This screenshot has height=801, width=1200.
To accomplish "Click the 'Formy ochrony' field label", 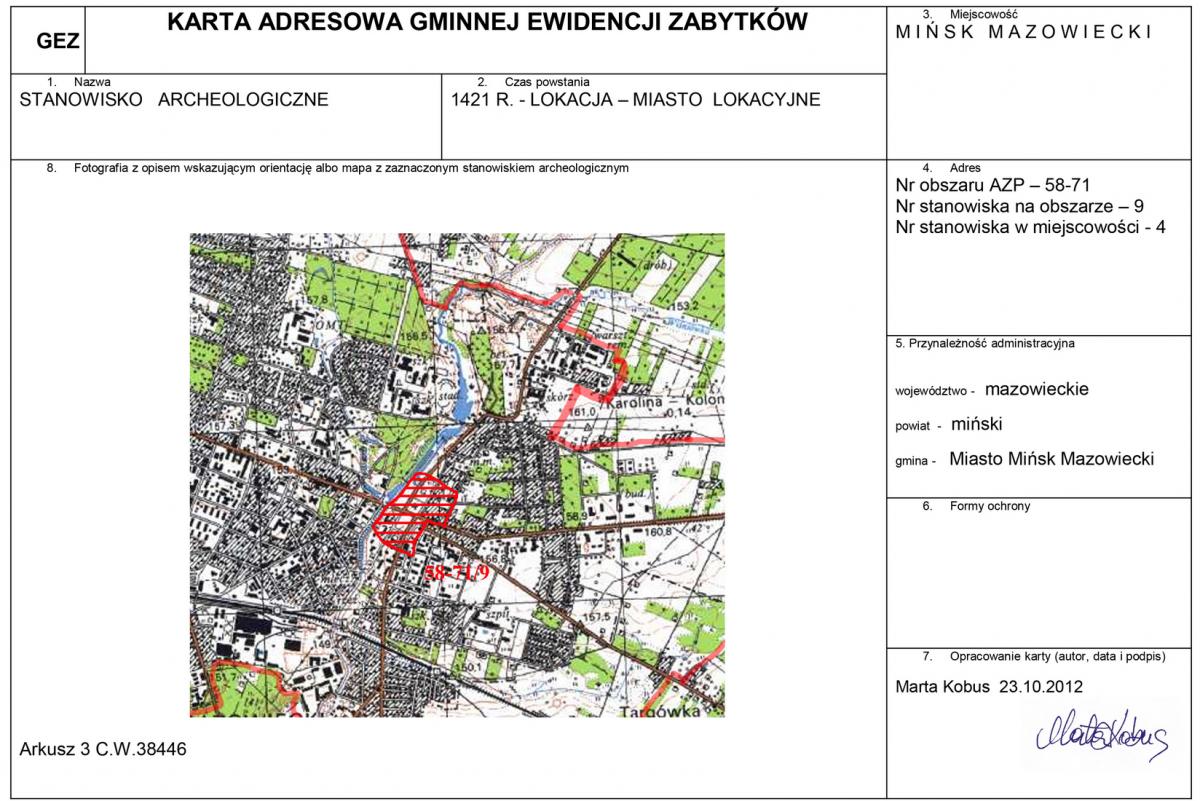I will (x=989, y=506).
